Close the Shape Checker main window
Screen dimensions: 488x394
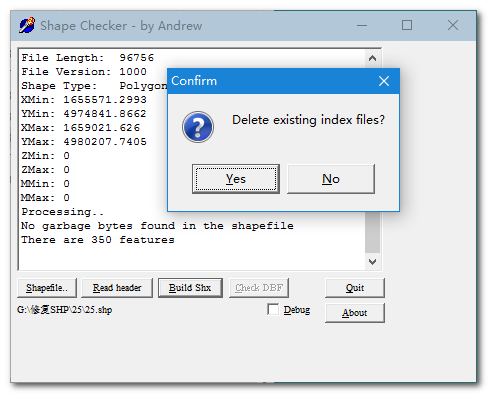[x=453, y=25]
